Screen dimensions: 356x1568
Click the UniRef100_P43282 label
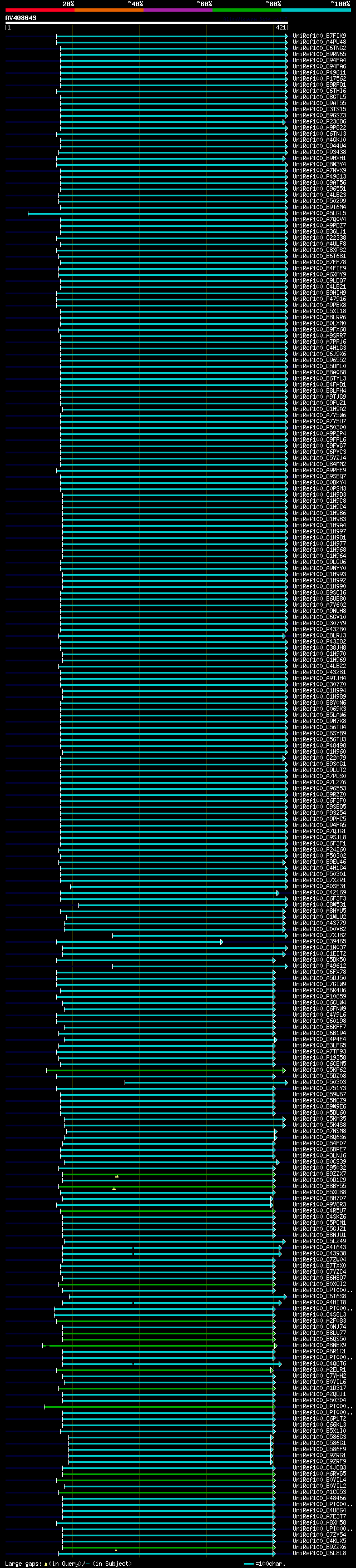319,641
